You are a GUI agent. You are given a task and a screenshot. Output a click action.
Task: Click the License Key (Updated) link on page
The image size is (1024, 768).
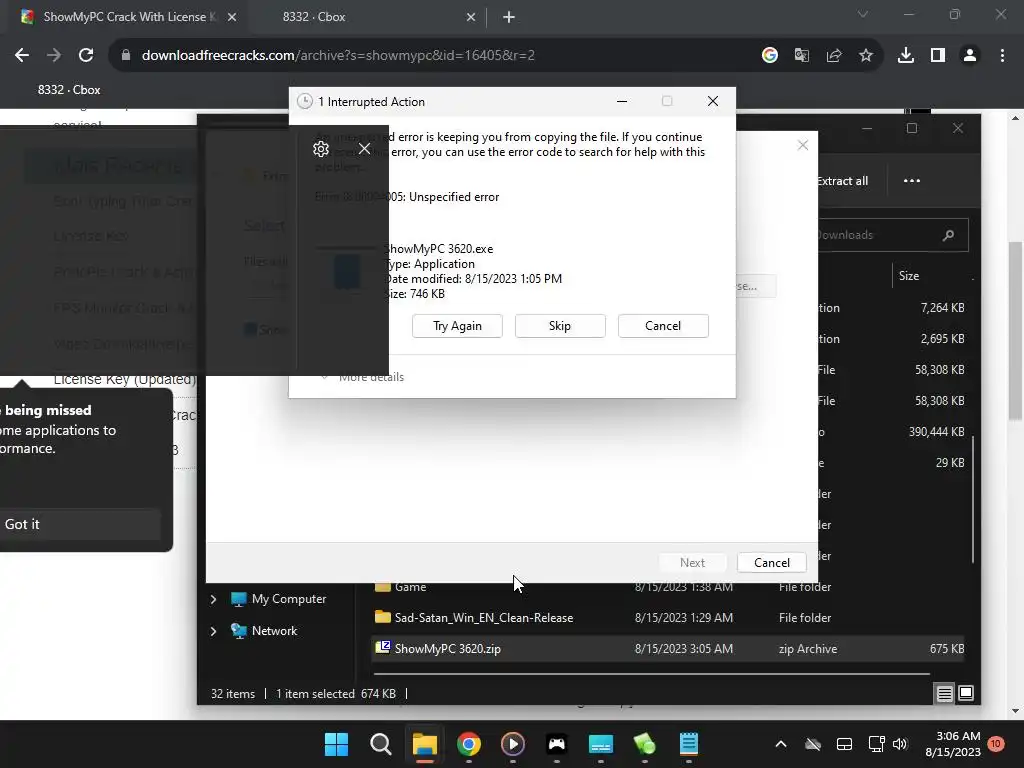click(x=125, y=379)
